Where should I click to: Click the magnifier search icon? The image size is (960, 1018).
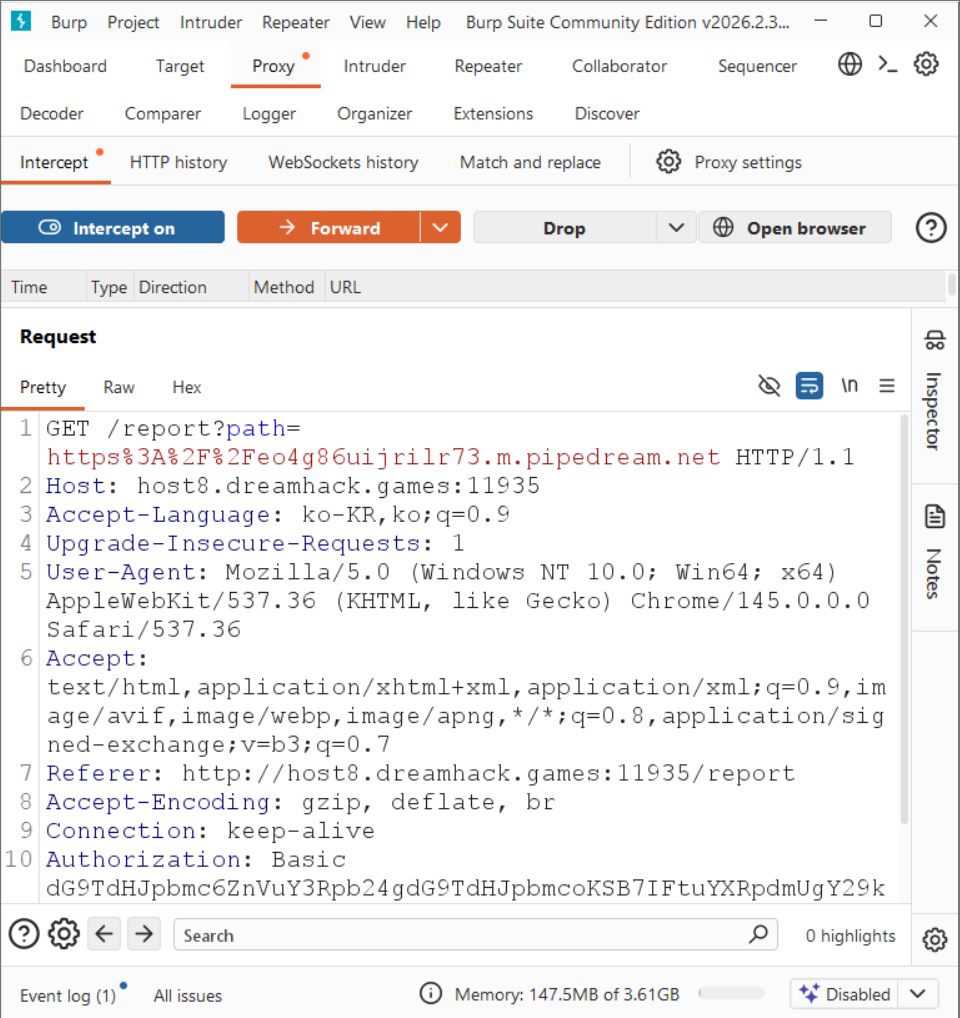[x=758, y=934]
